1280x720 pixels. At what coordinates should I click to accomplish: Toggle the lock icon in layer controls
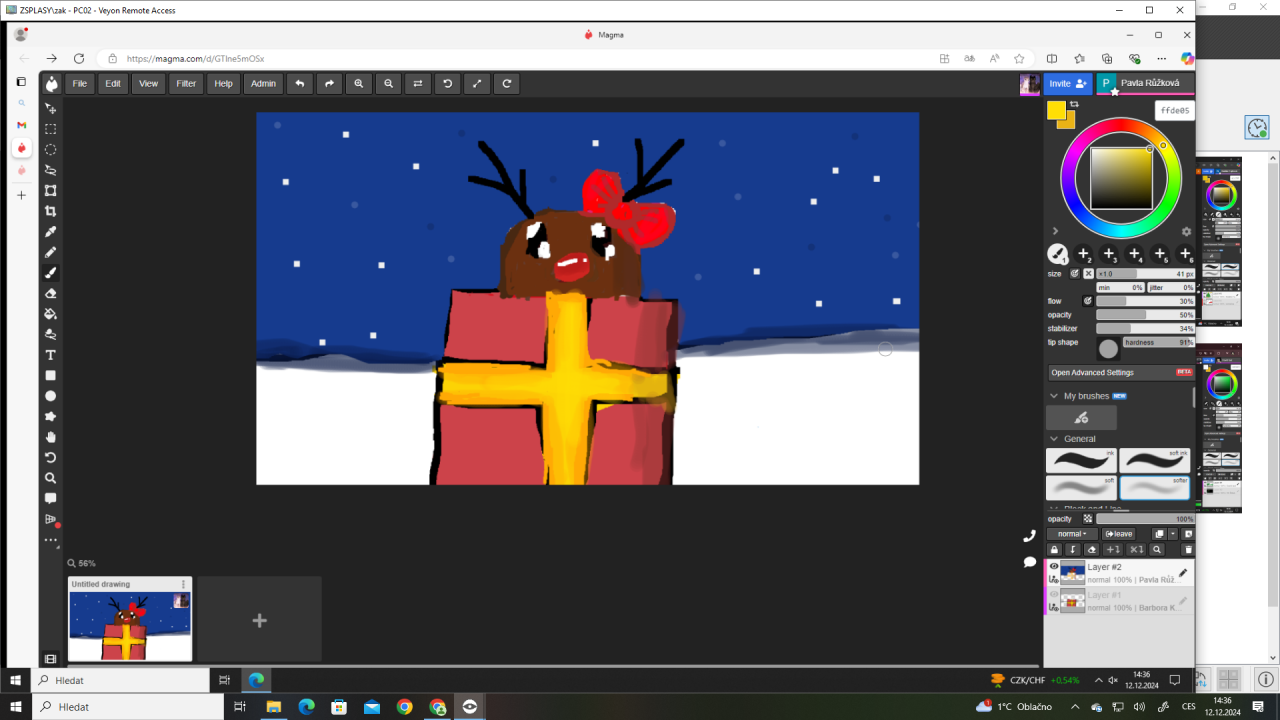coord(1054,550)
